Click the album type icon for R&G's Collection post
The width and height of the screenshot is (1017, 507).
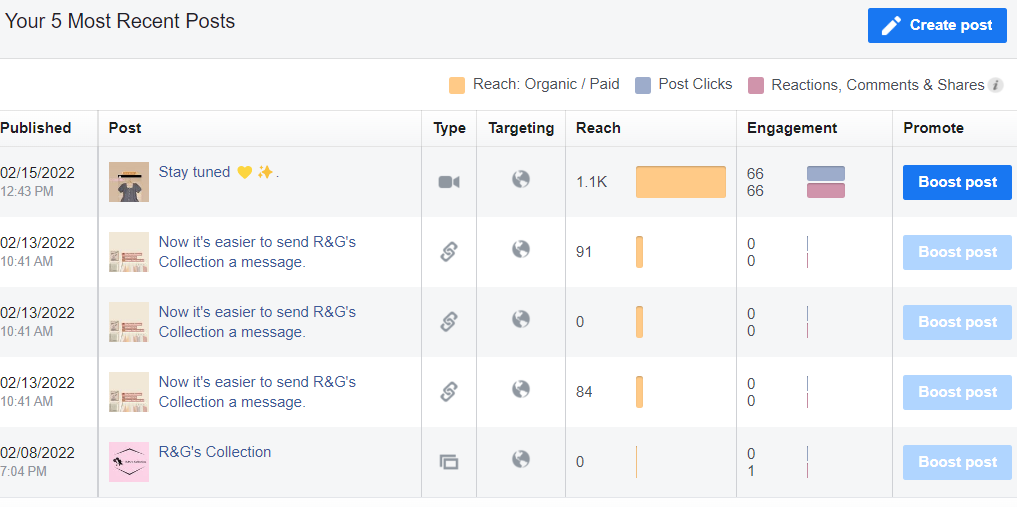coord(449,462)
